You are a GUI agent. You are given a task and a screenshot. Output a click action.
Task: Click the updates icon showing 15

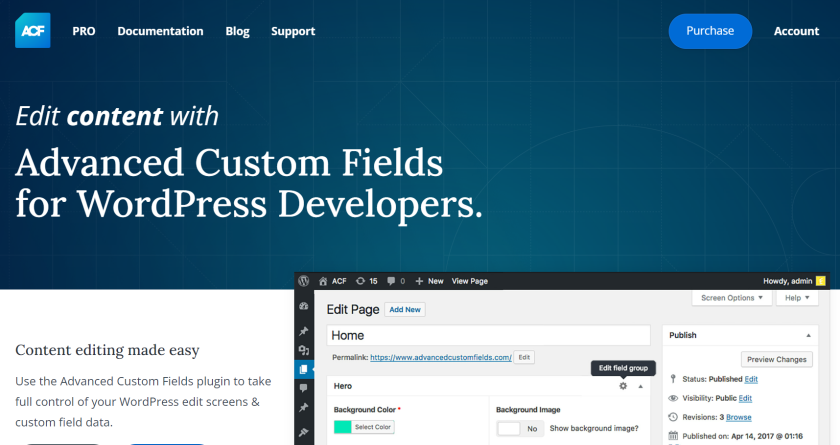pos(367,281)
